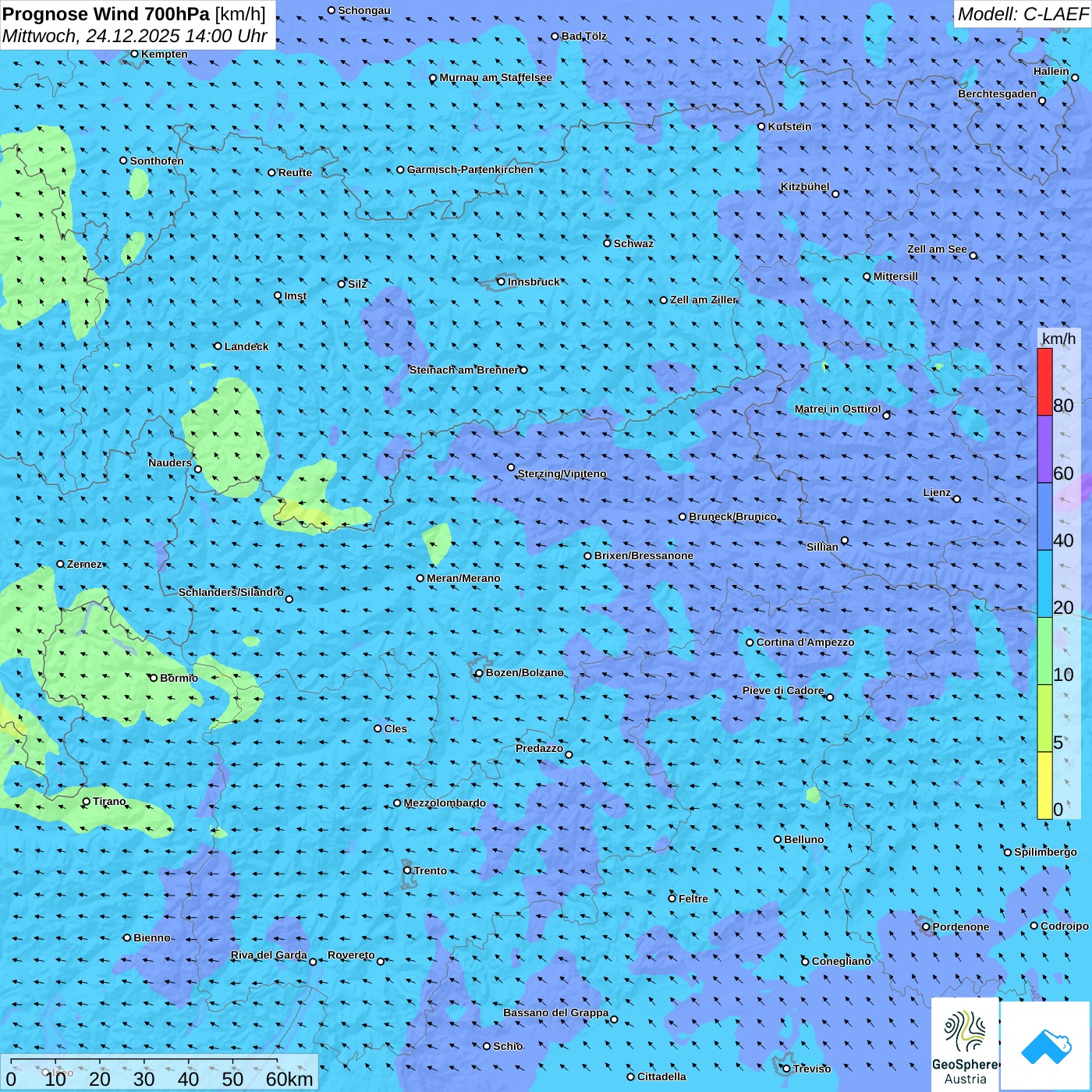Click the Pordenone city marker
Image resolution: width=1092 pixels, height=1092 pixels.
pos(926,927)
